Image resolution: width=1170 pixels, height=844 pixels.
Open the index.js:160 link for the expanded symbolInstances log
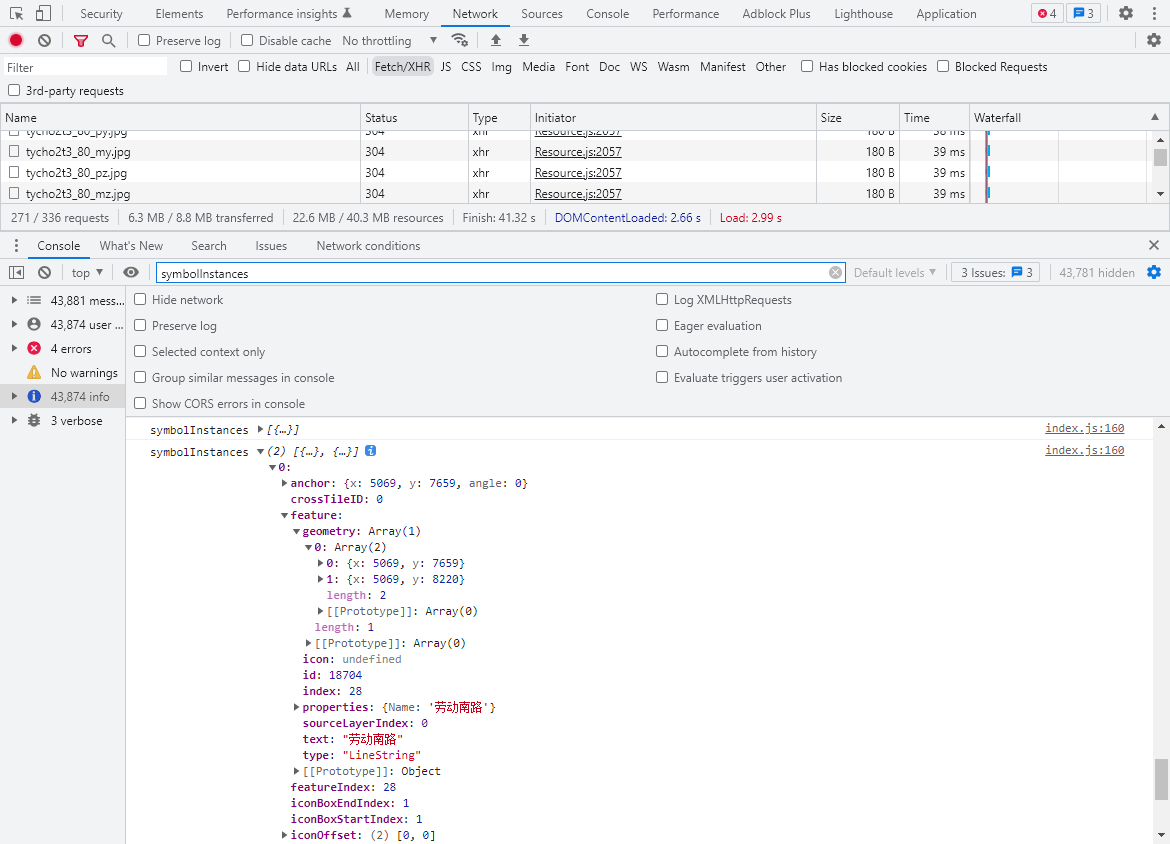coord(1084,450)
